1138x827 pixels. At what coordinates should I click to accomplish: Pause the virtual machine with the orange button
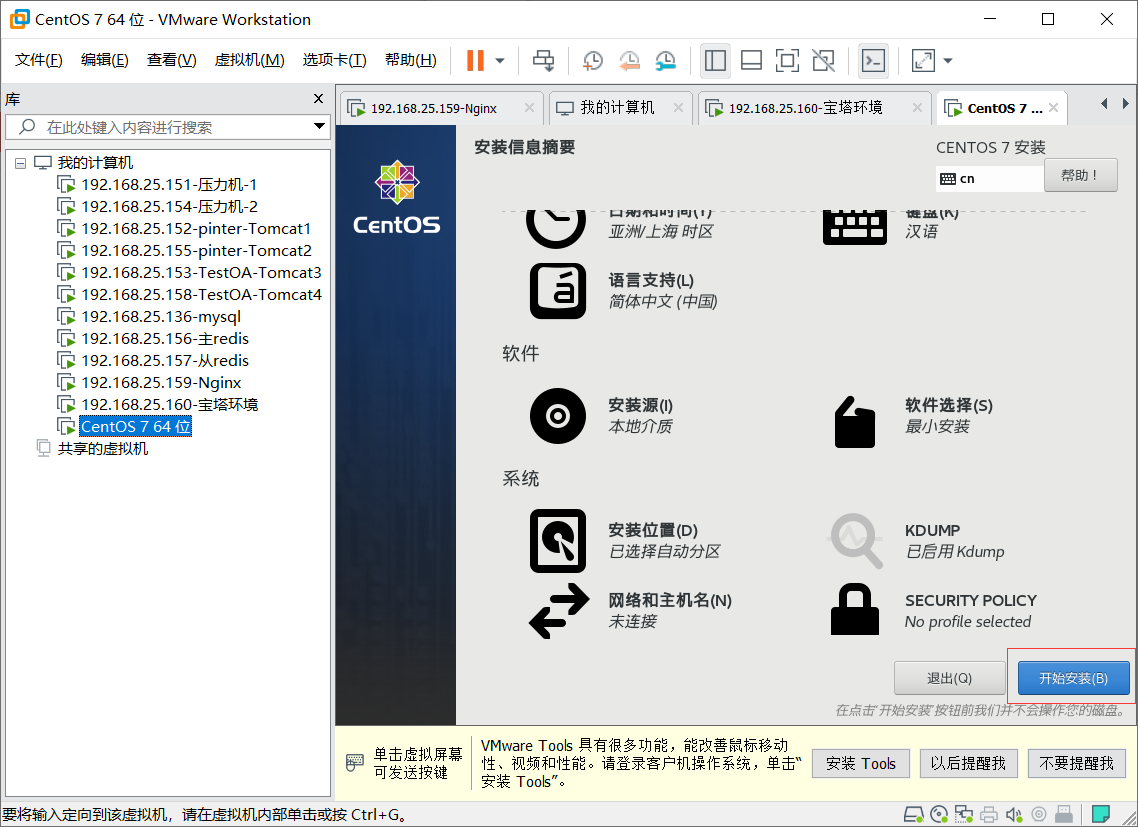[475, 60]
